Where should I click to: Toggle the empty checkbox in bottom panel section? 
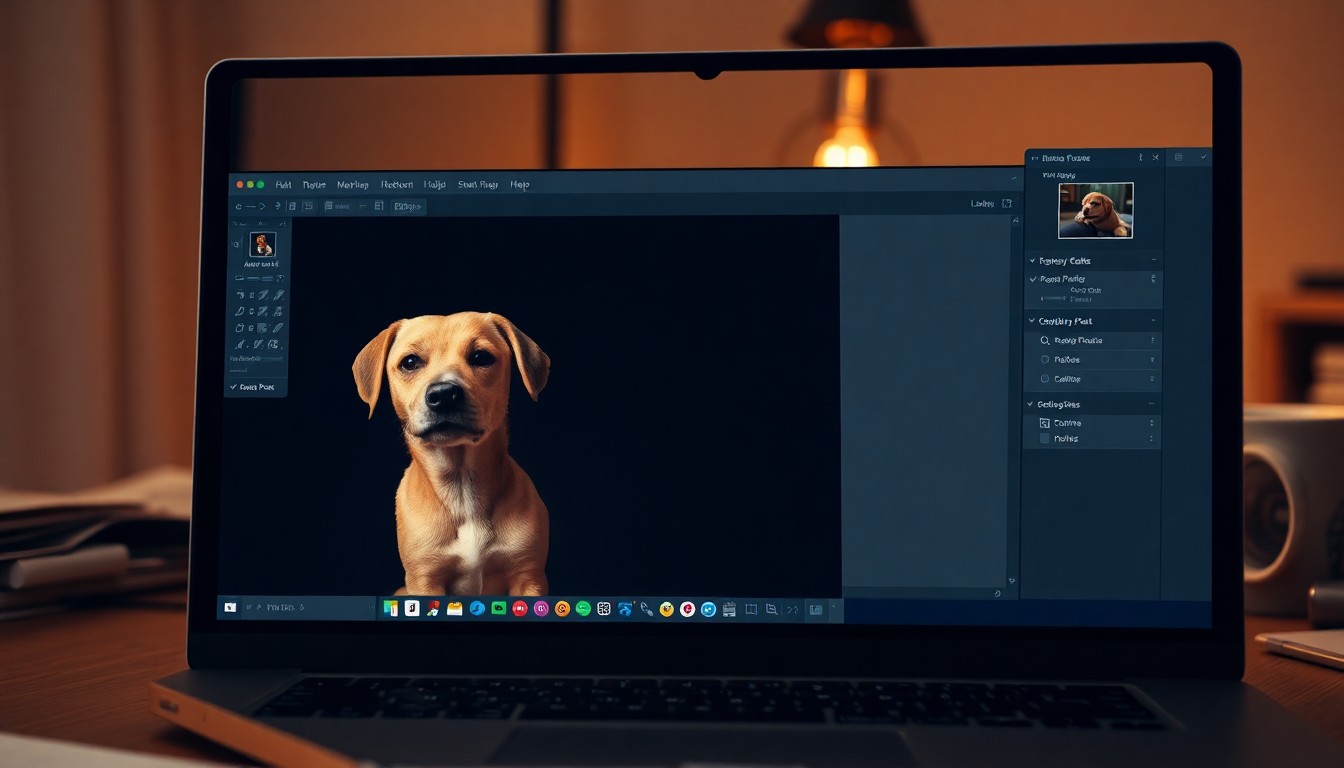[x=1045, y=439]
